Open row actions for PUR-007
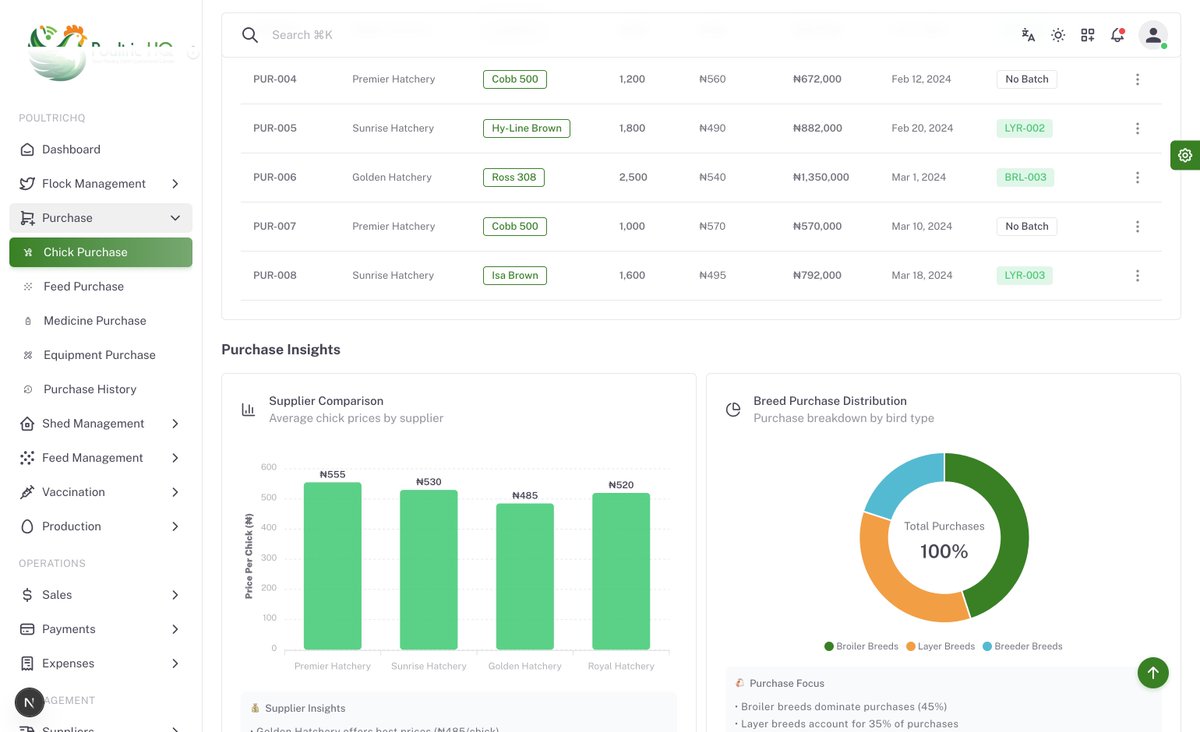The height and width of the screenshot is (732, 1200). (1137, 226)
